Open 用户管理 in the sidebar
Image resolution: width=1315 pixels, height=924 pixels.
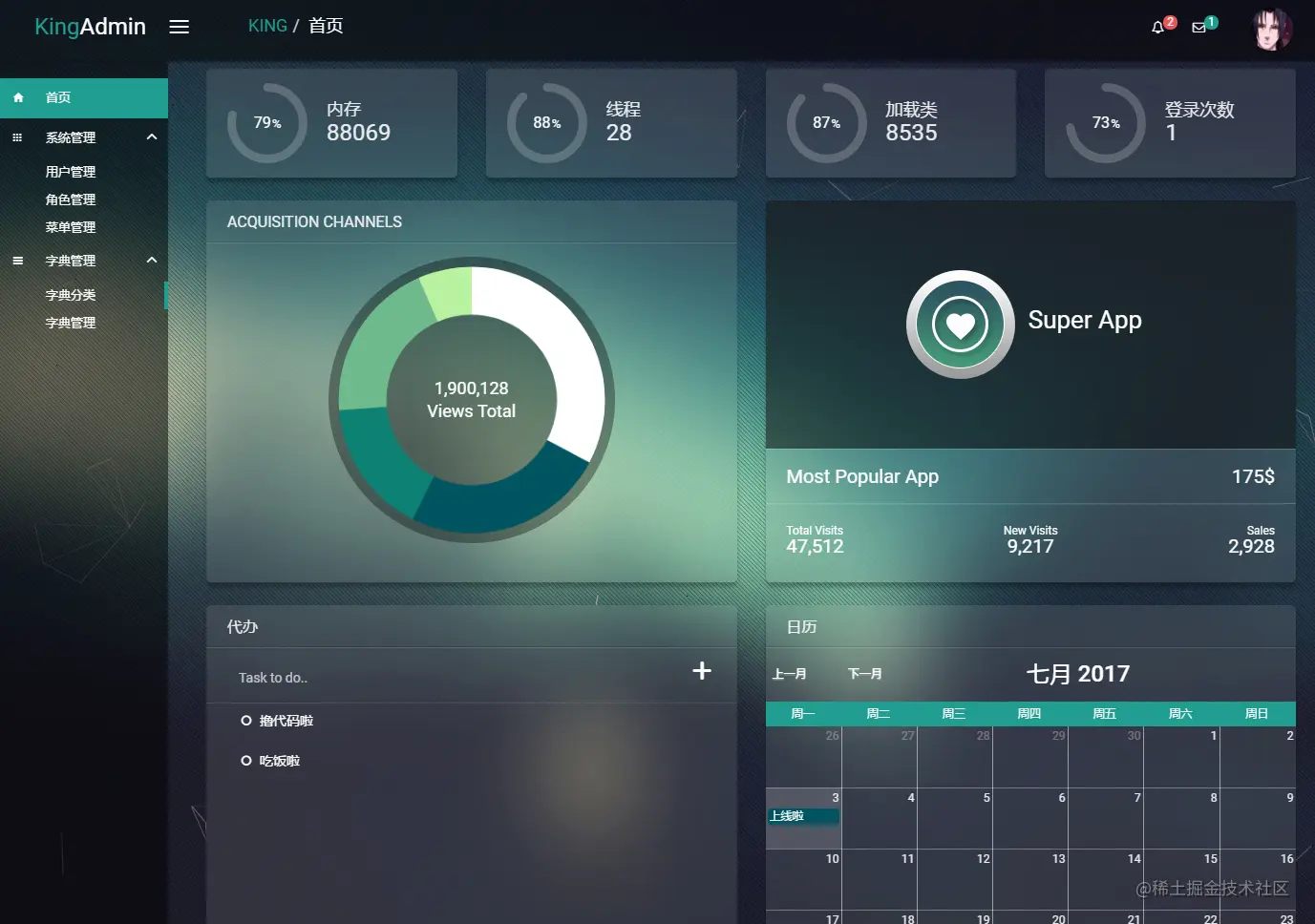pyautogui.click(x=71, y=172)
